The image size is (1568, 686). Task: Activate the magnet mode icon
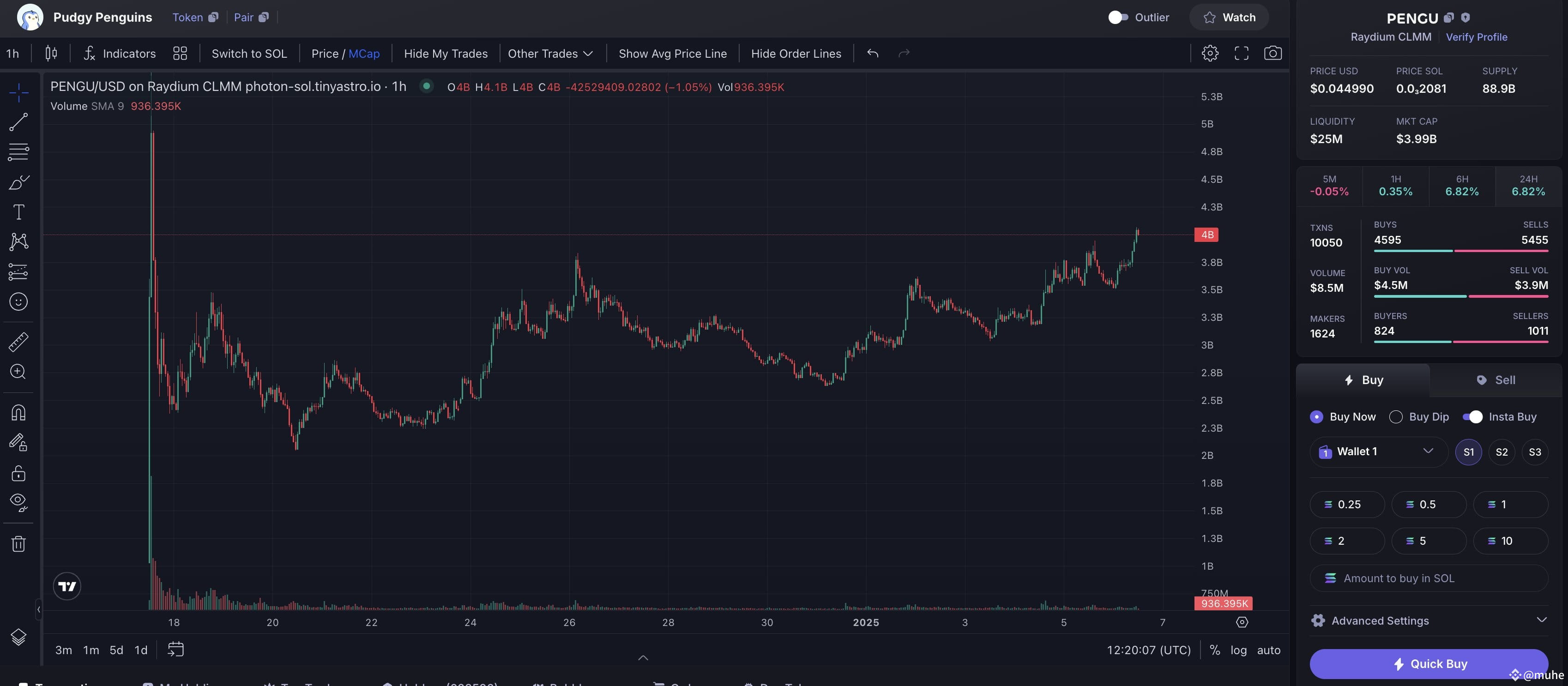[18, 413]
